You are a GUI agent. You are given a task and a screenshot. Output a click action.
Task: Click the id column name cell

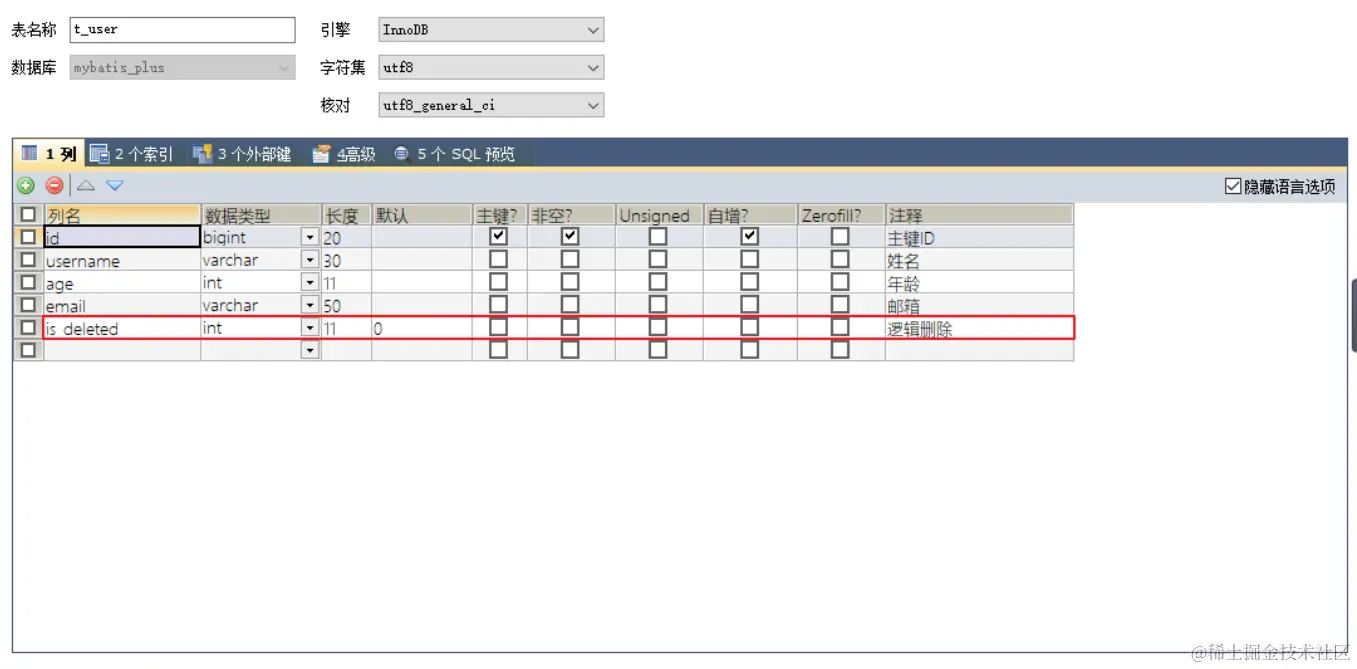[122, 238]
